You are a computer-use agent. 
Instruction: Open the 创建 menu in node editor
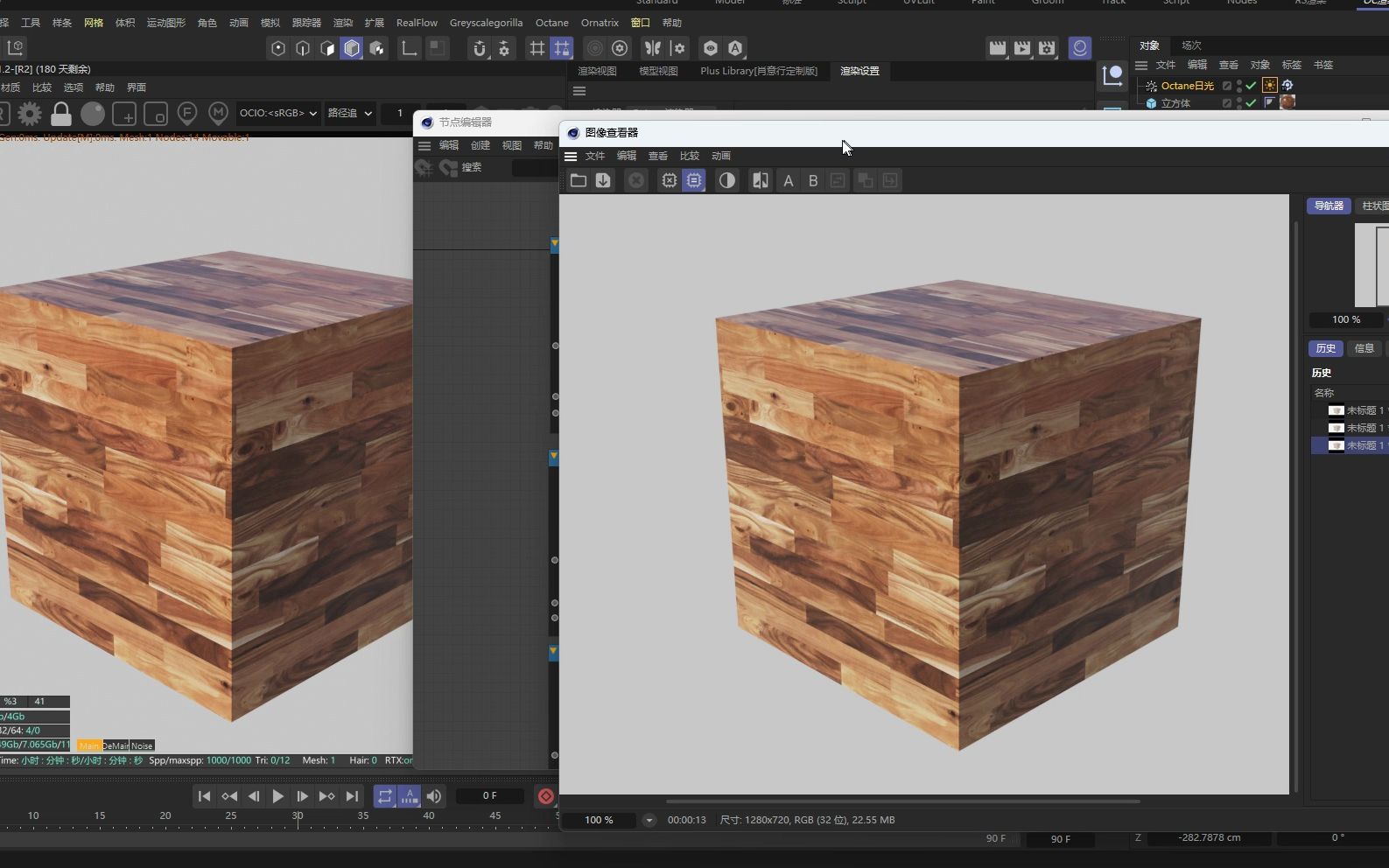point(481,145)
